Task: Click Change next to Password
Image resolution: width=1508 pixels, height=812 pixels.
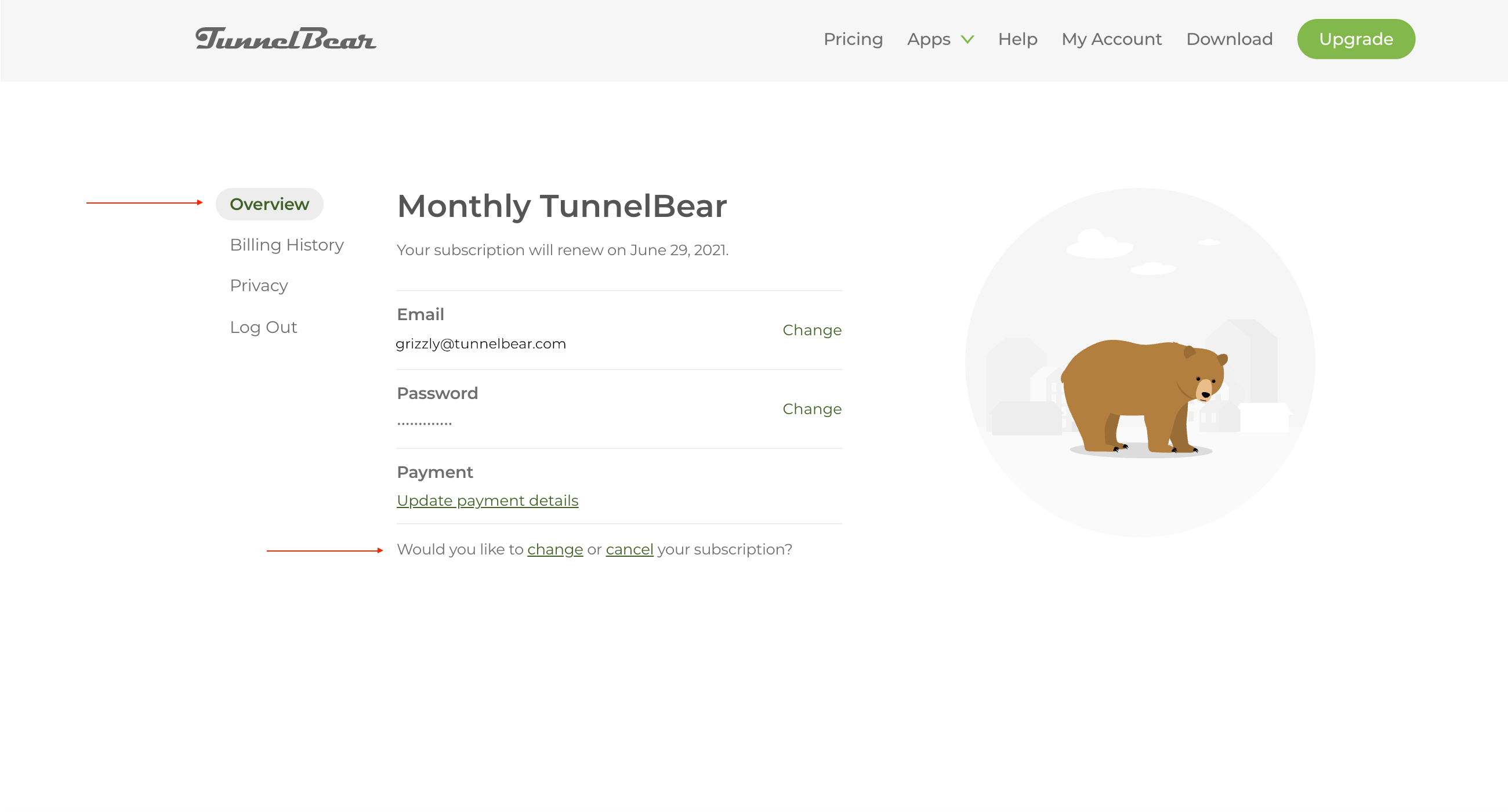Action: [812, 409]
